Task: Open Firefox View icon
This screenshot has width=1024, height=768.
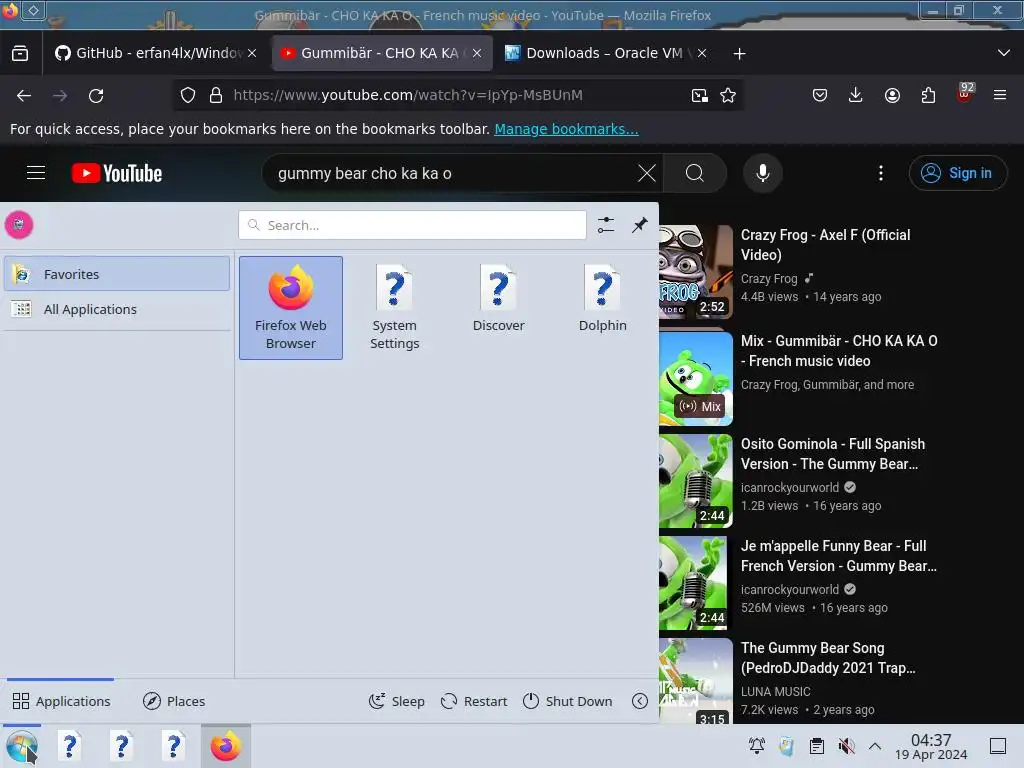Action: click(x=20, y=54)
